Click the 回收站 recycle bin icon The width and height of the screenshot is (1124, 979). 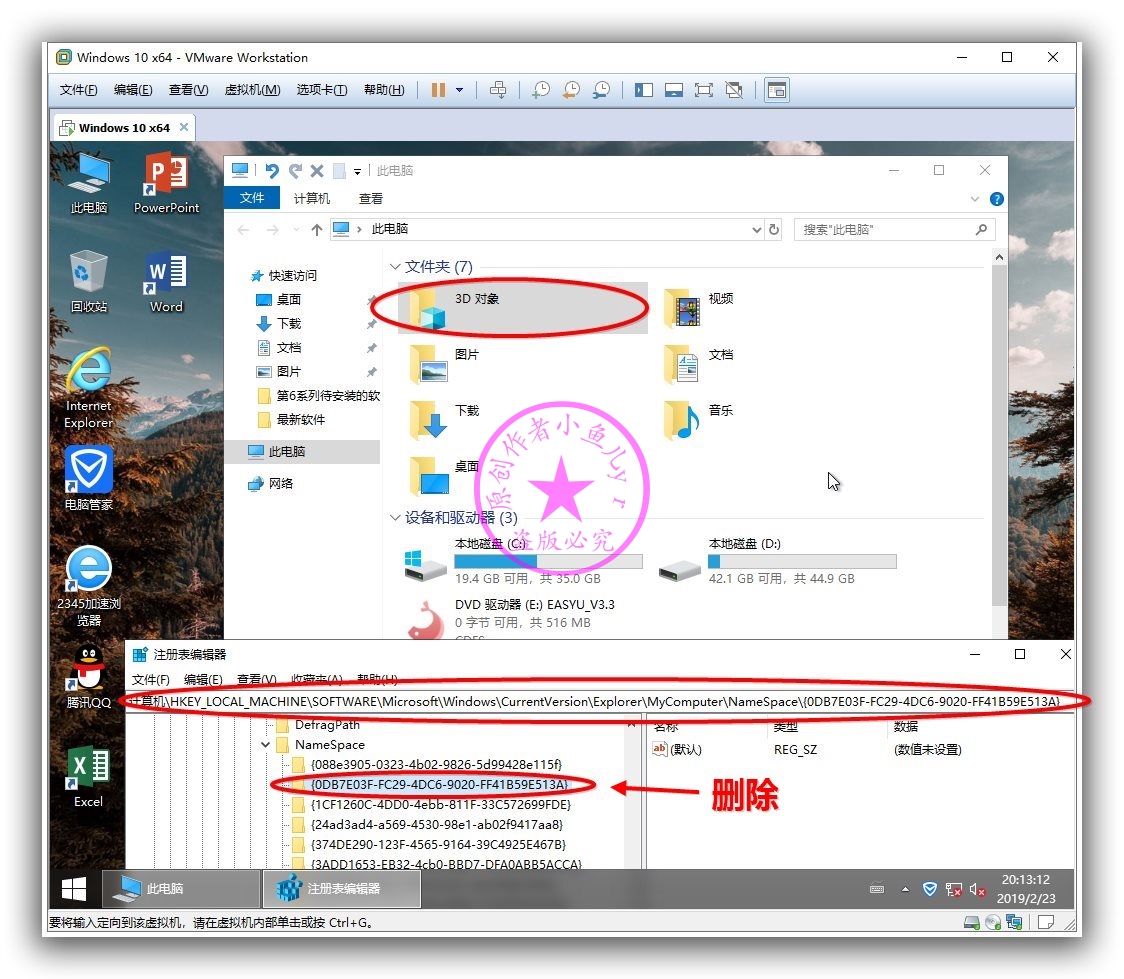click(89, 281)
